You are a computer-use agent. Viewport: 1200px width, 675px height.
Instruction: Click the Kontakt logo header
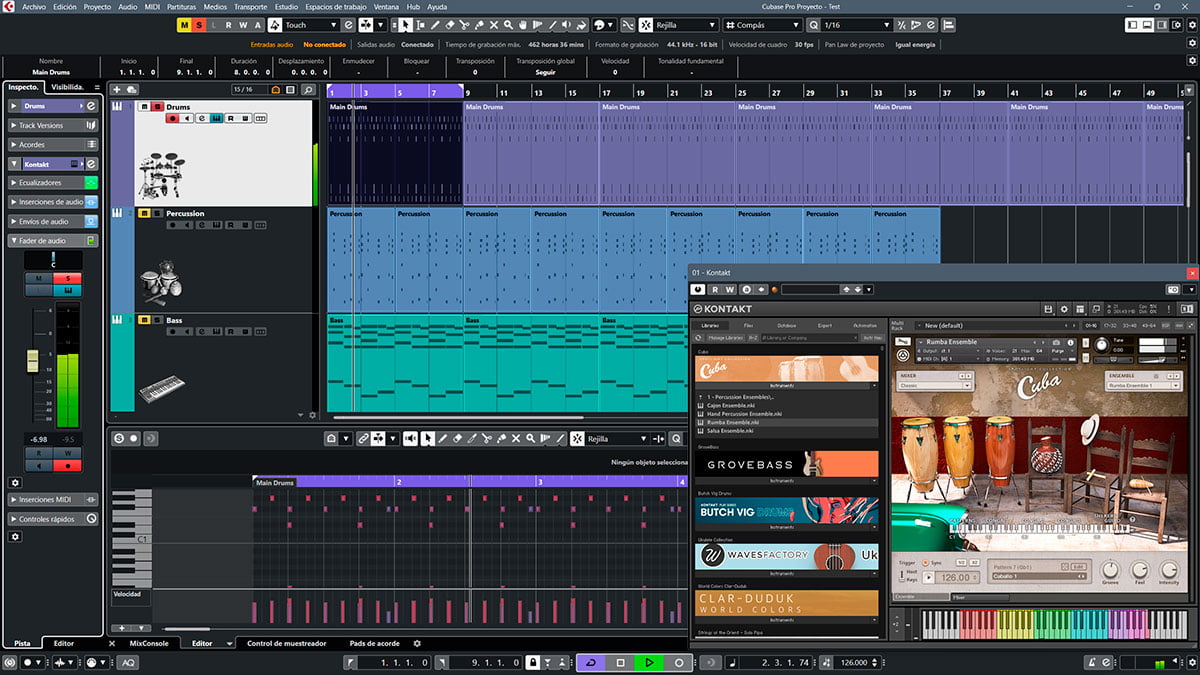coord(722,309)
